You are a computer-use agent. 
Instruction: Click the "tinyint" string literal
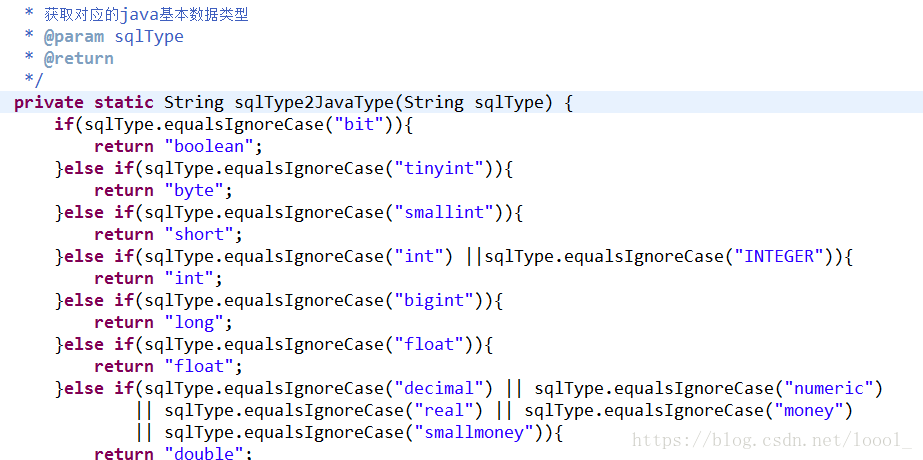439,168
